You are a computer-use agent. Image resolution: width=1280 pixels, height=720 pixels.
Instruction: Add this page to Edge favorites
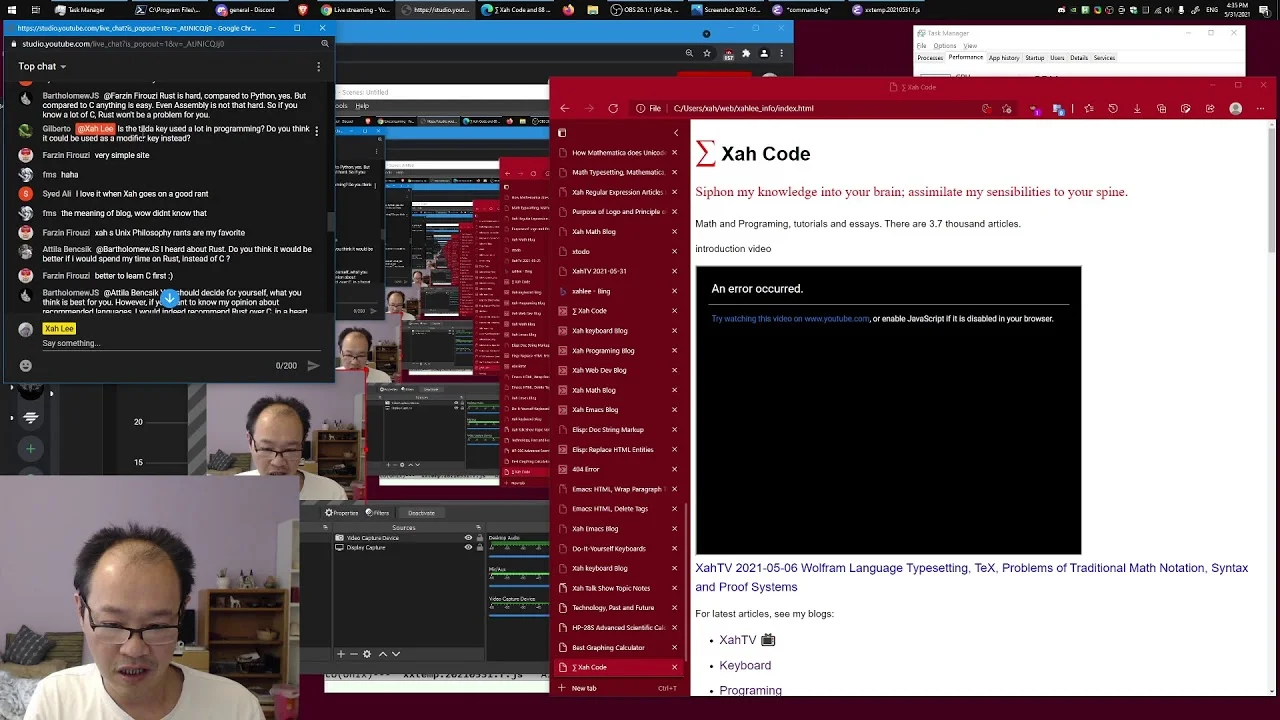1007,108
